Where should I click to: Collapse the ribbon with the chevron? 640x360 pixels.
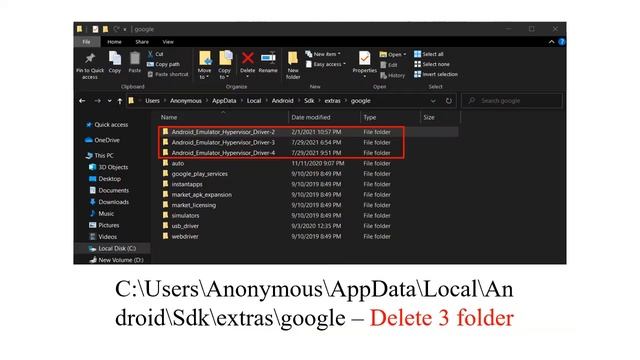(x=551, y=42)
